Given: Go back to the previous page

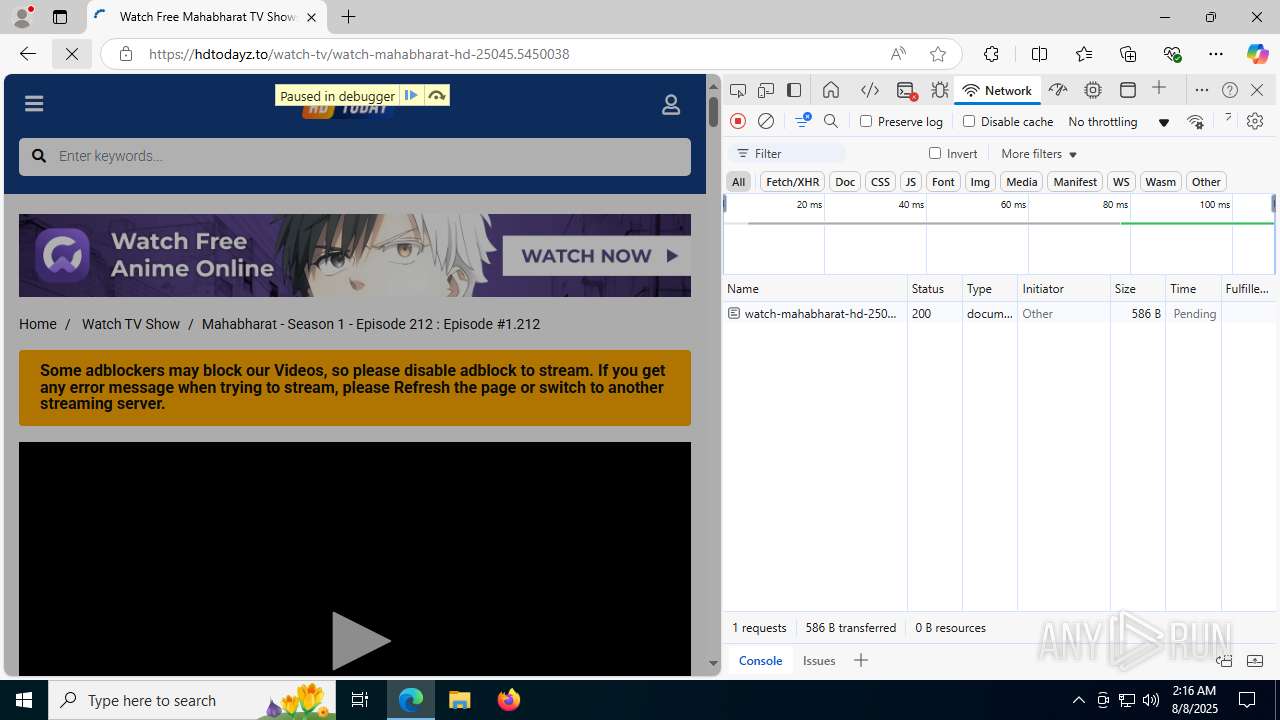Looking at the screenshot, I should pyautogui.click(x=28, y=54).
